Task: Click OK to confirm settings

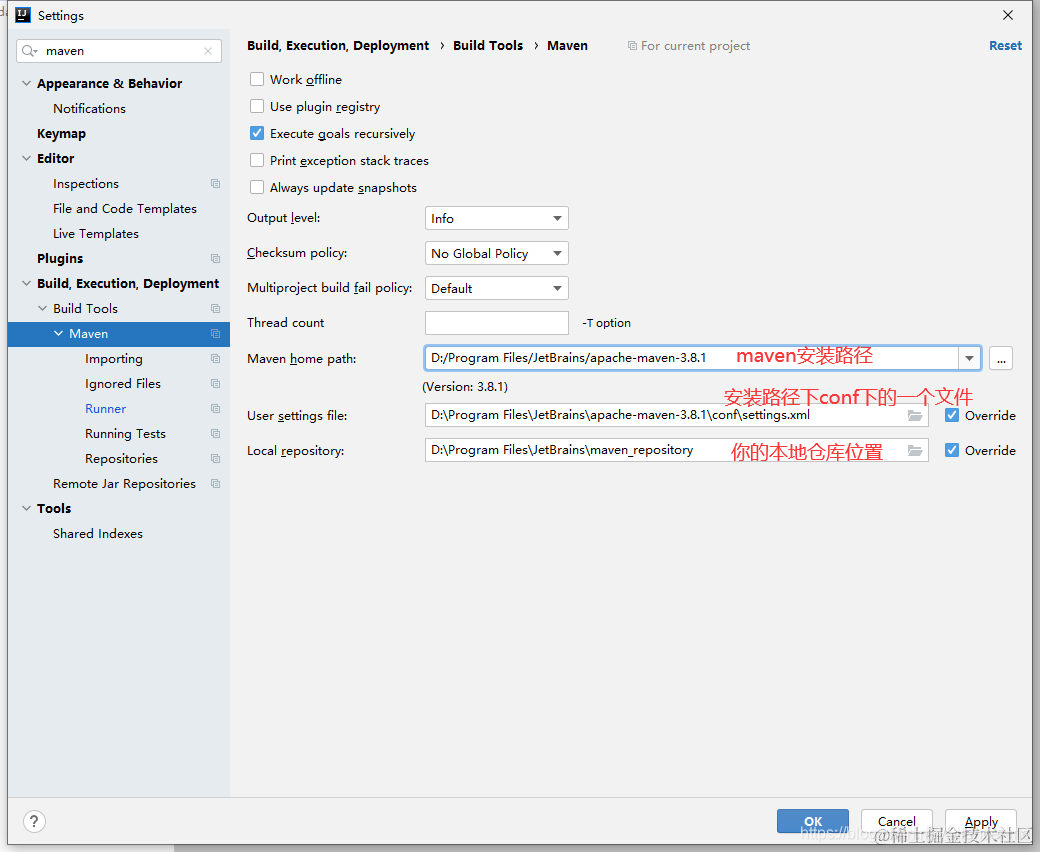Action: (x=812, y=822)
